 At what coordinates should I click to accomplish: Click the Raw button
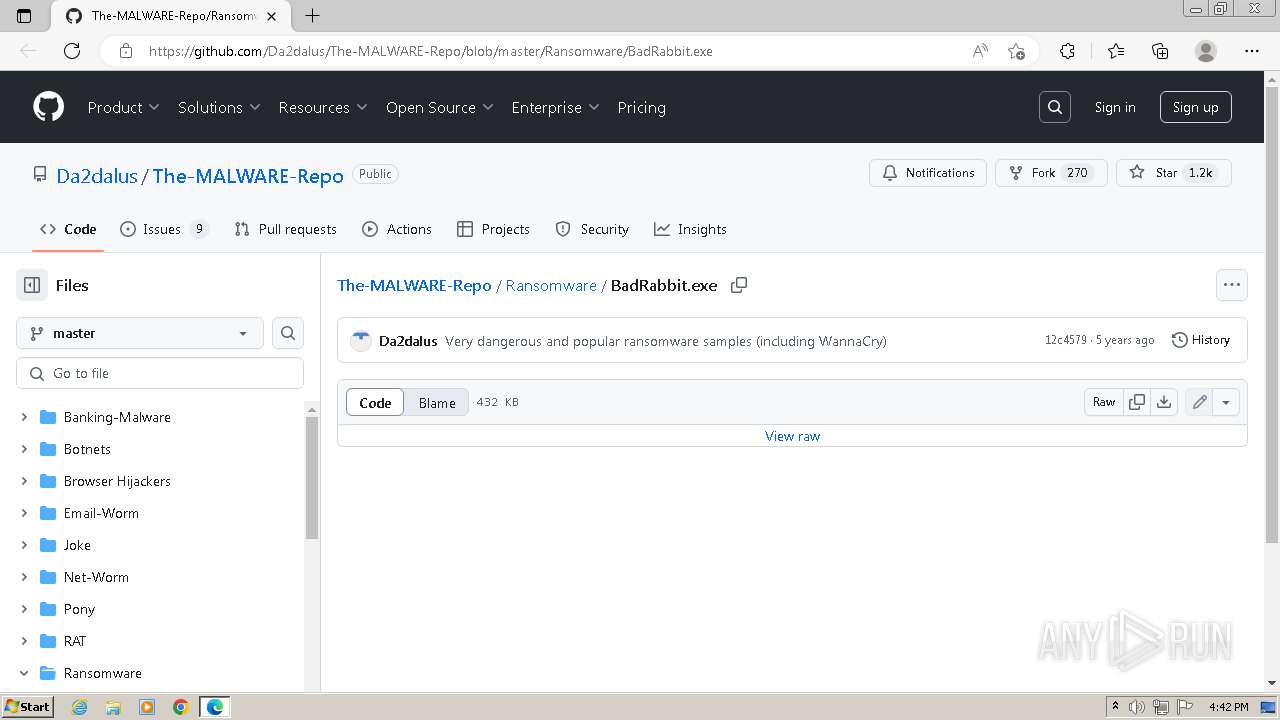point(1104,402)
